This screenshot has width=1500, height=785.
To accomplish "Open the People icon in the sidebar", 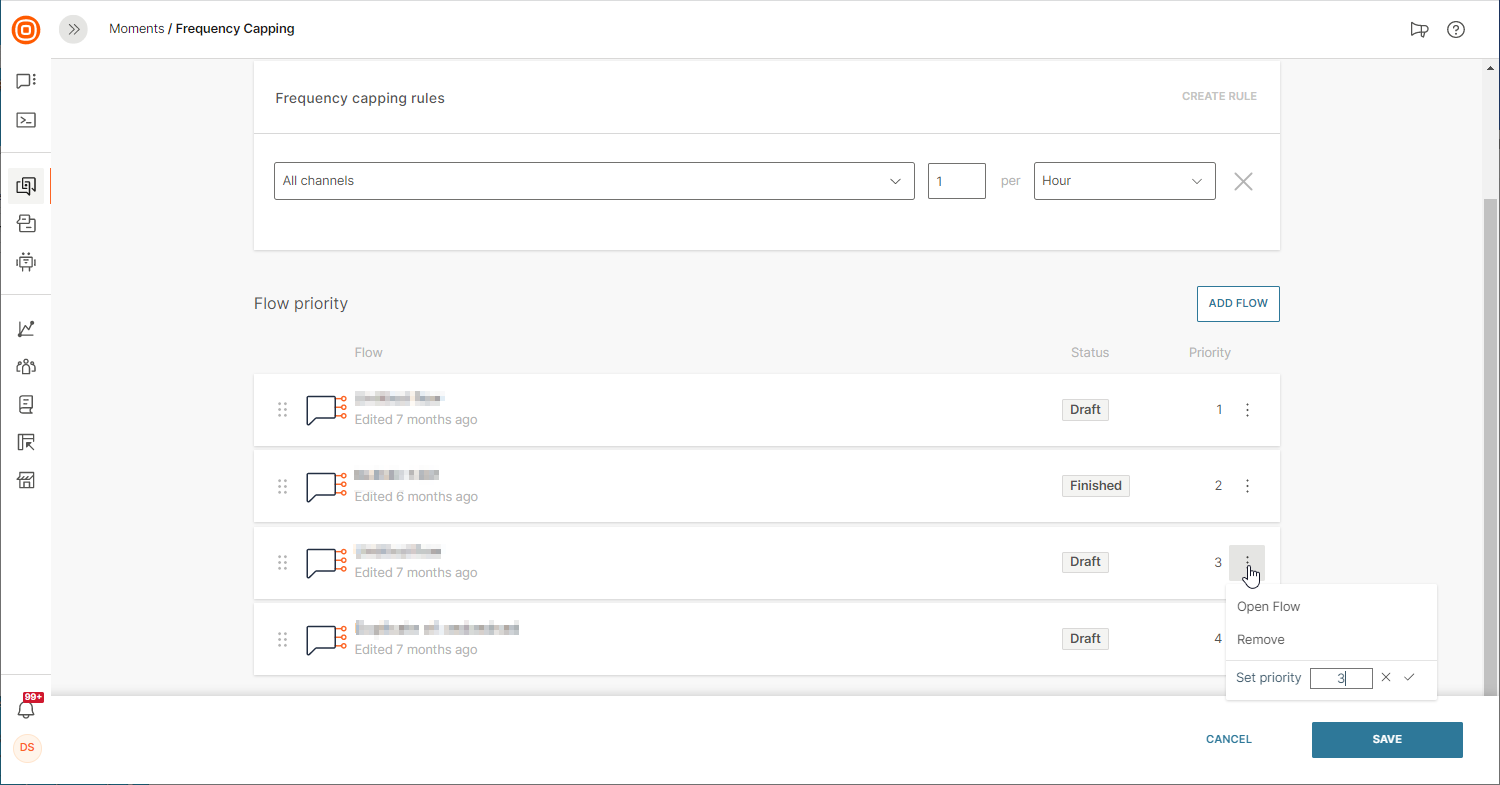I will pos(26,367).
